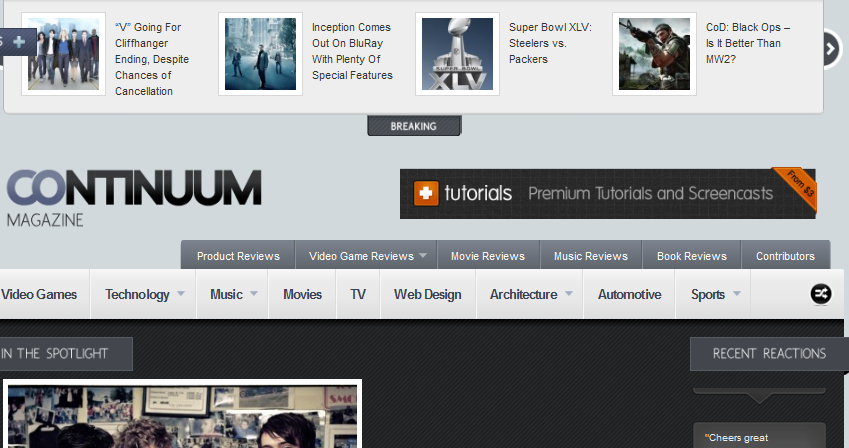
Task: Click the IN THE SPOTLIGHT heading
Action: tap(64, 354)
